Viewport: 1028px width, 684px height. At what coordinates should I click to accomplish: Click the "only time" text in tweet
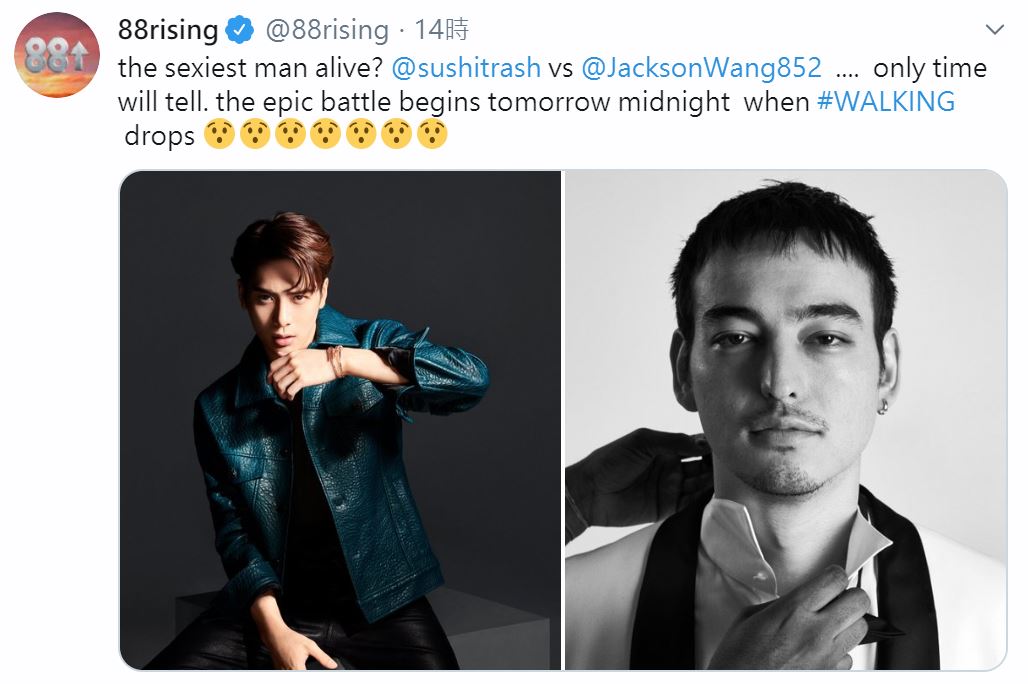tap(929, 68)
